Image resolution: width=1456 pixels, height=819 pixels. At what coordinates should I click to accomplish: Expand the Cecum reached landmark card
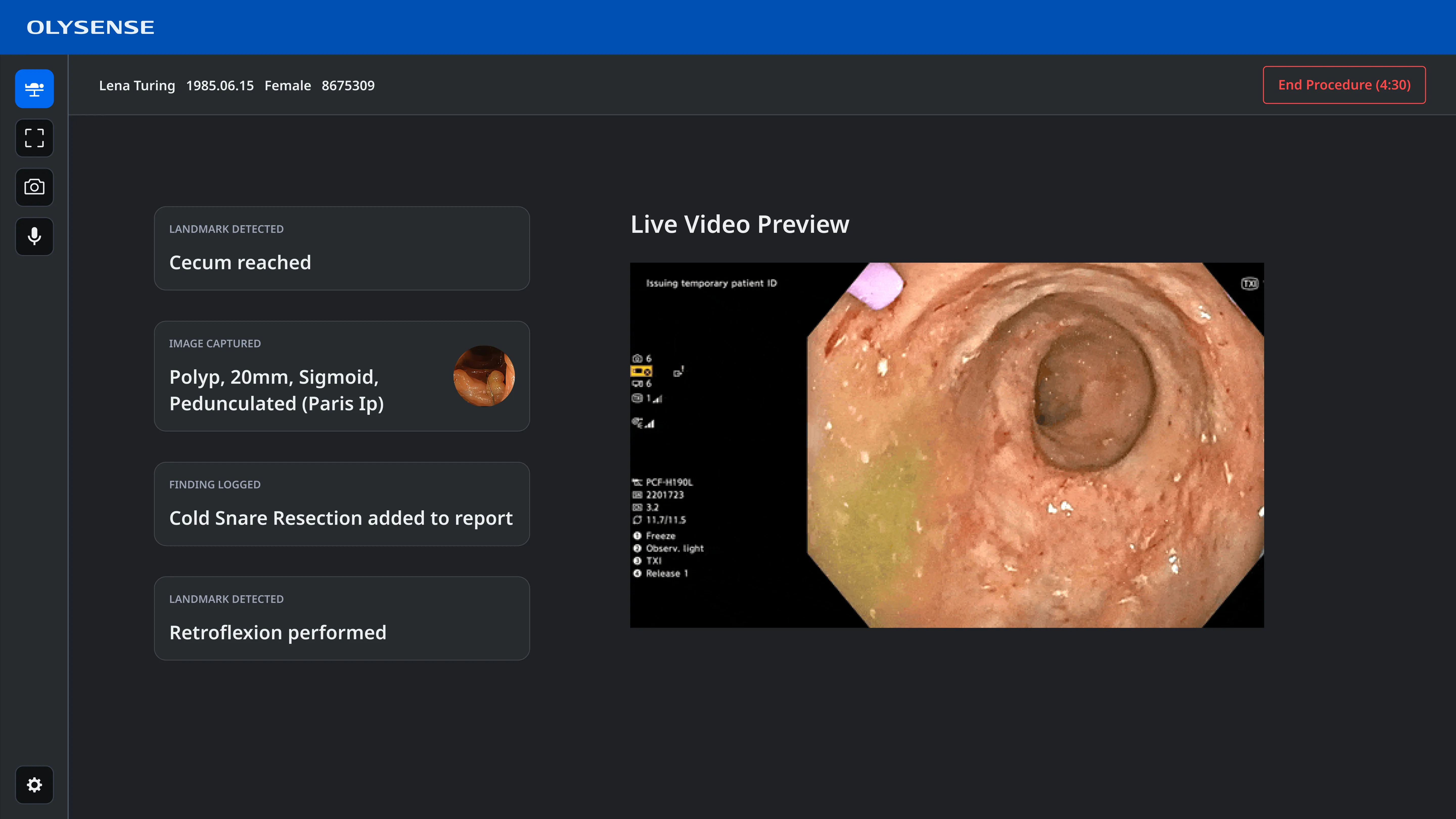(342, 248)
